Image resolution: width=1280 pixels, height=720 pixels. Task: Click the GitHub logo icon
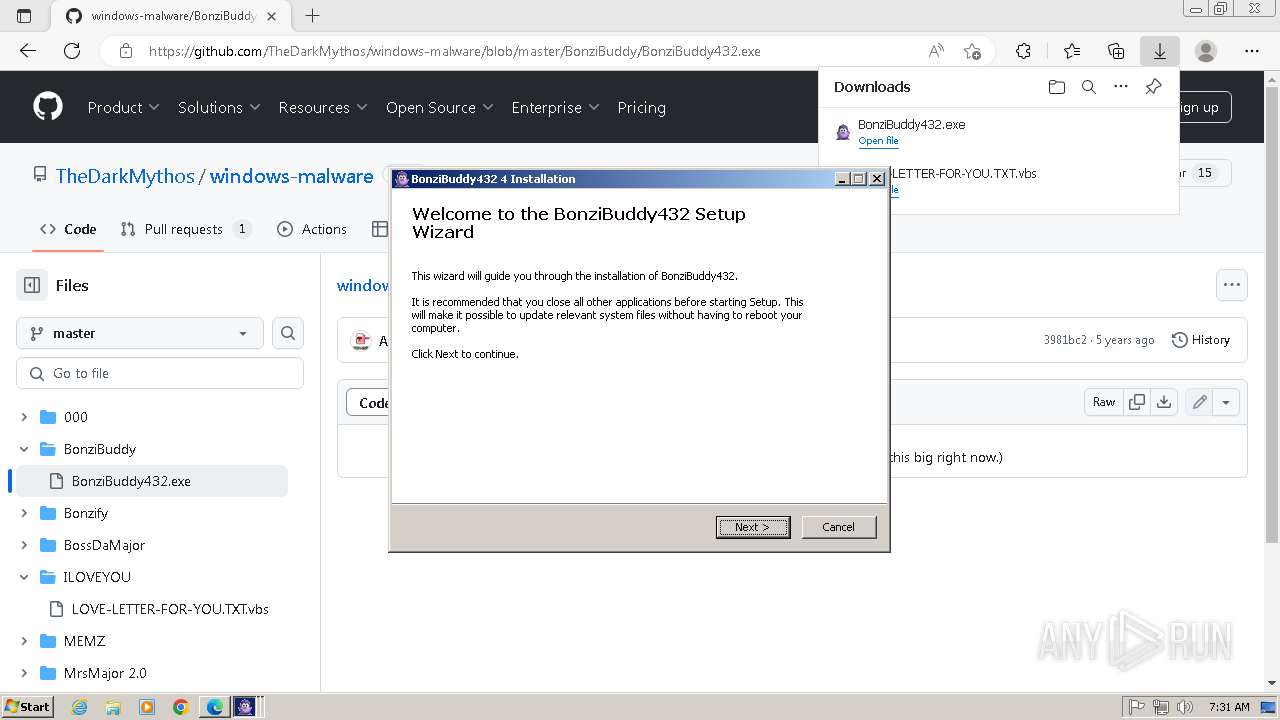pyautogui.click(x=47, y=107)
